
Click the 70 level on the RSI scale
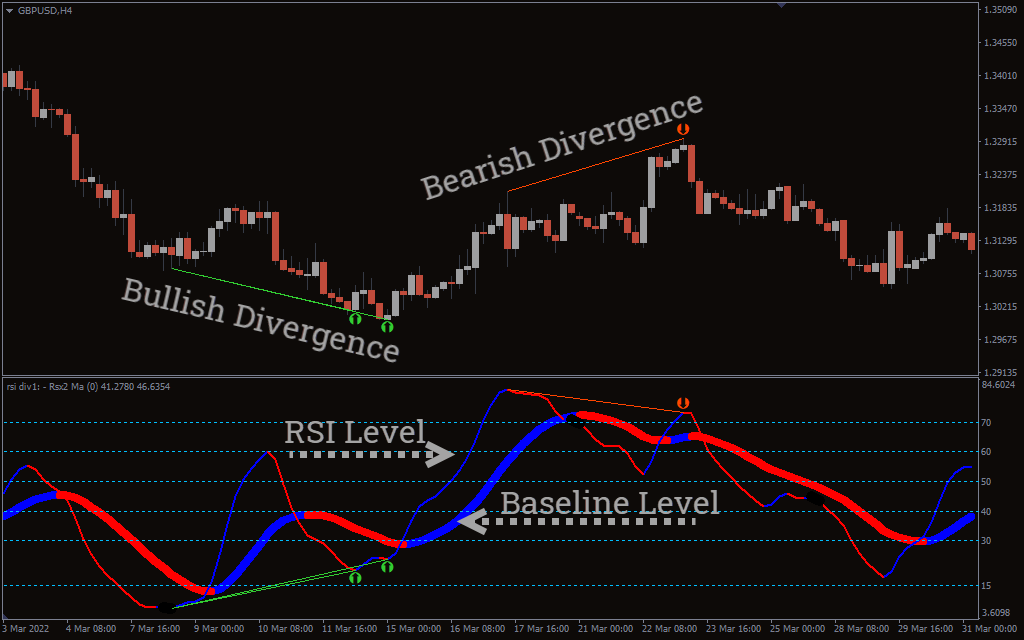coord(986,423)
